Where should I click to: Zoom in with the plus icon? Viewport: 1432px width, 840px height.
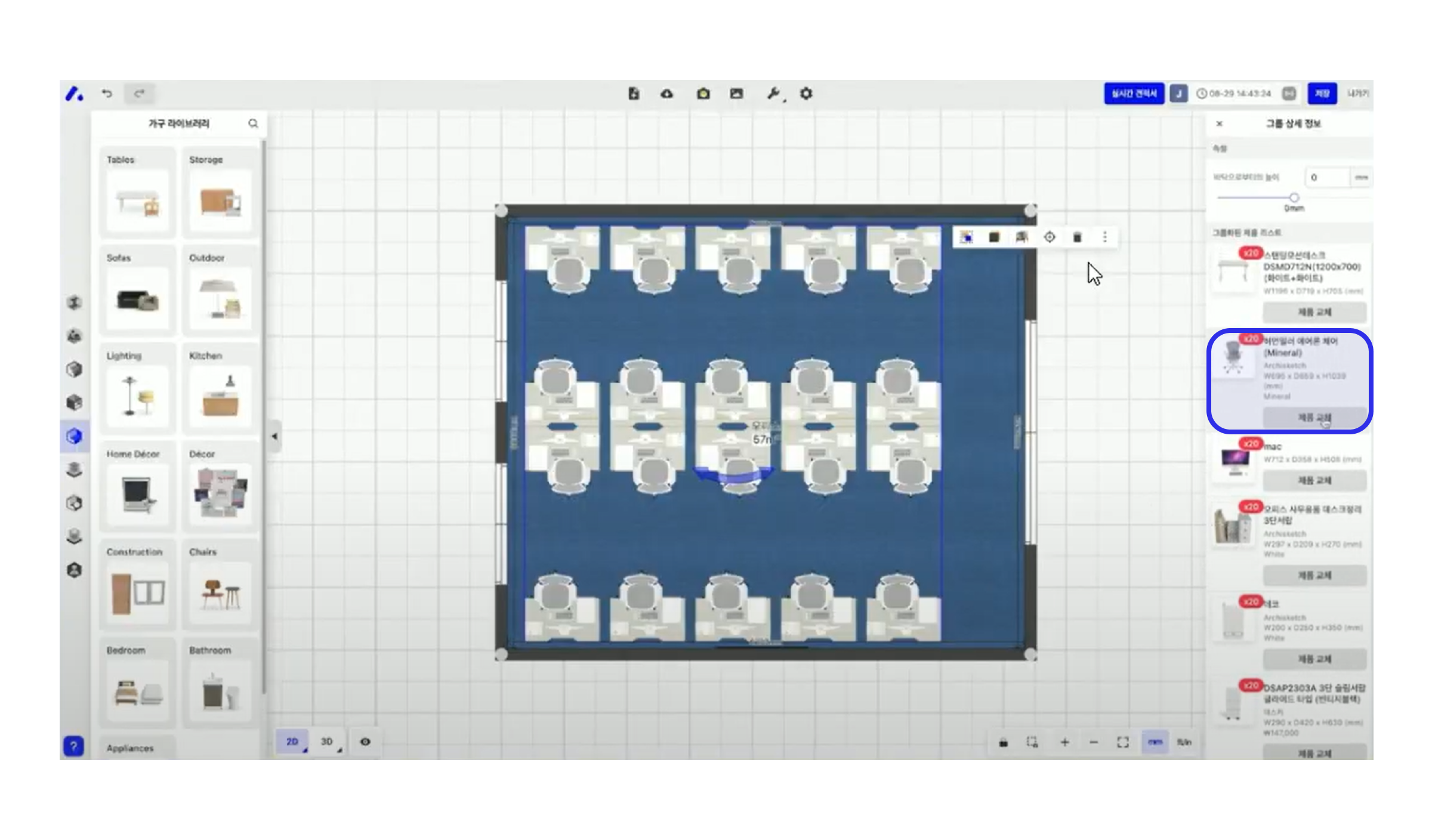(1064, 742)
